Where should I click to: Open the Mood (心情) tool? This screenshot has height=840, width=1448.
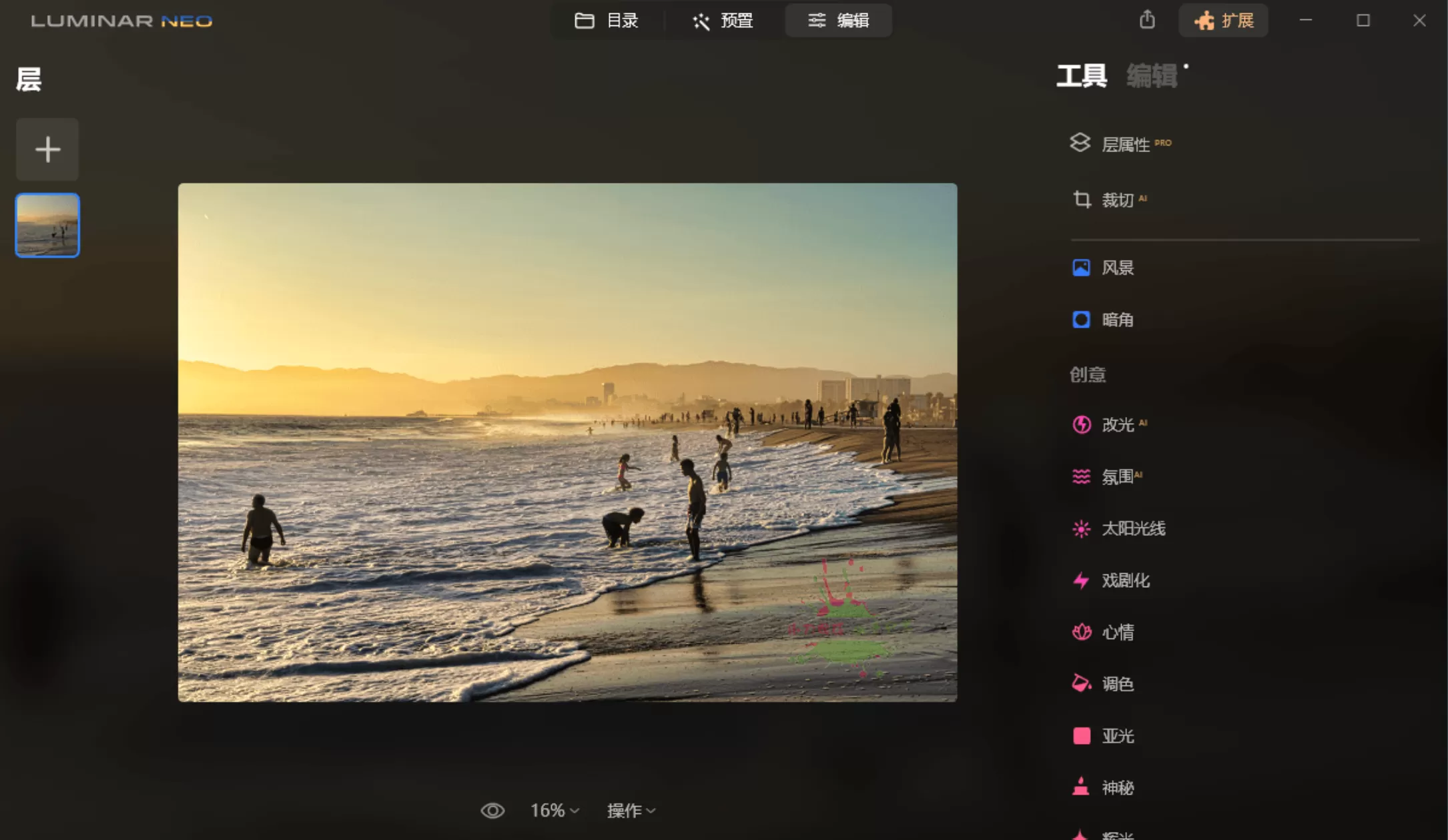(x=1118, y=632)
